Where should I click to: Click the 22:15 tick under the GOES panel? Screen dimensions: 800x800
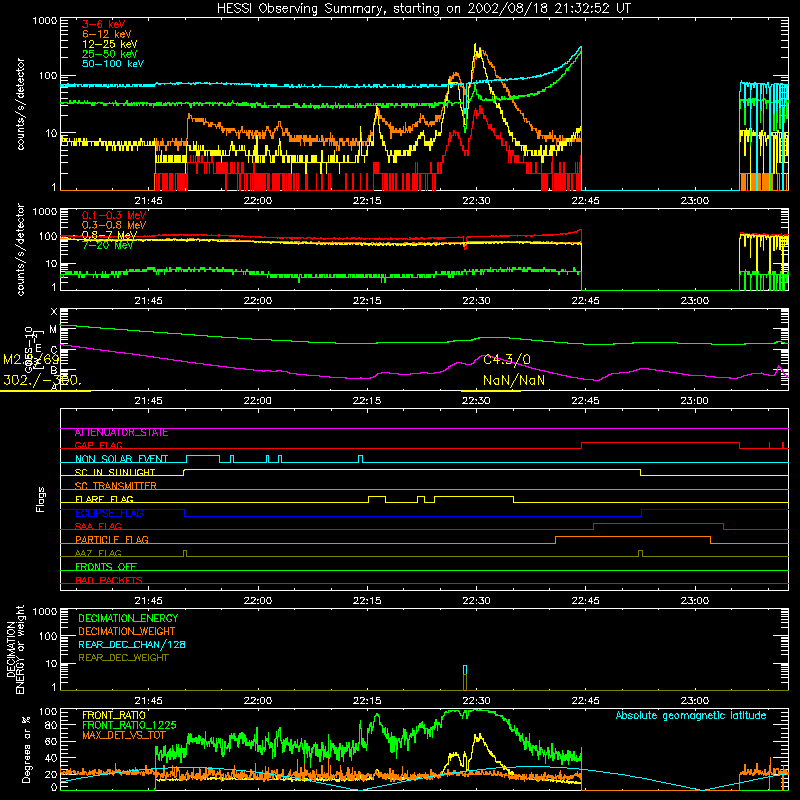point(367,401)
